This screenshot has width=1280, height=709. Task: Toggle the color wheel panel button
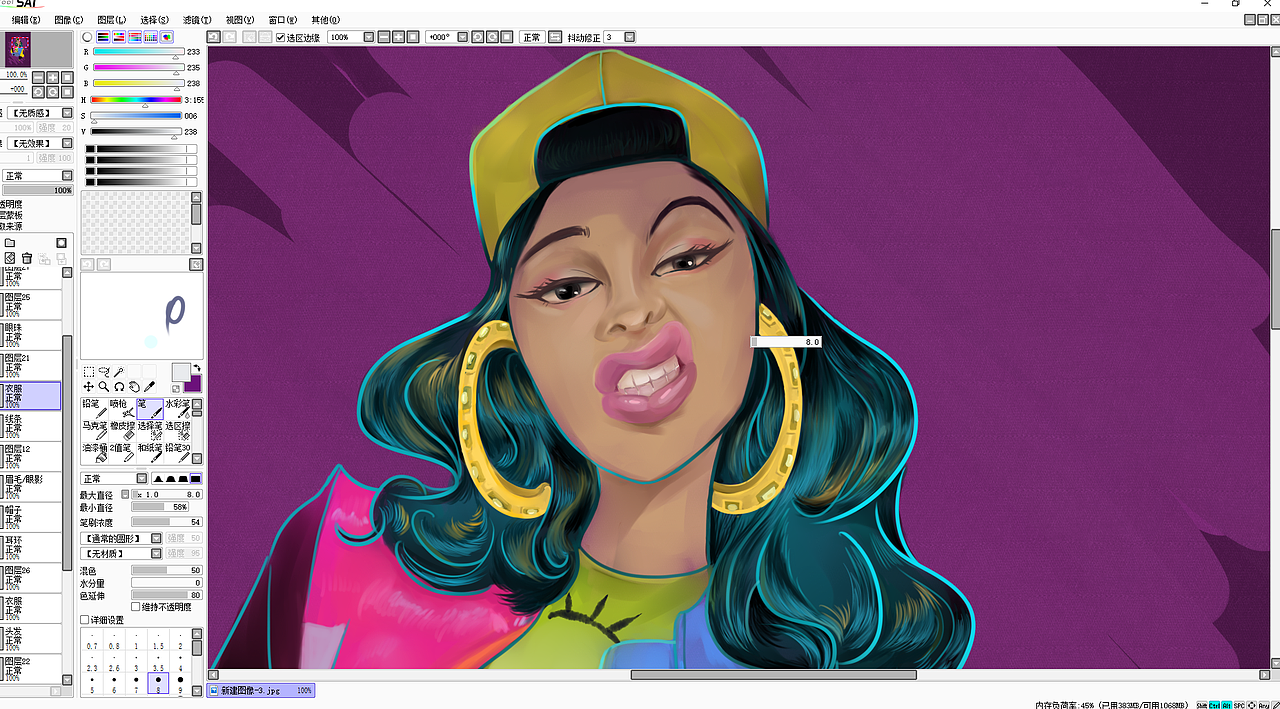tap(87, 37)
